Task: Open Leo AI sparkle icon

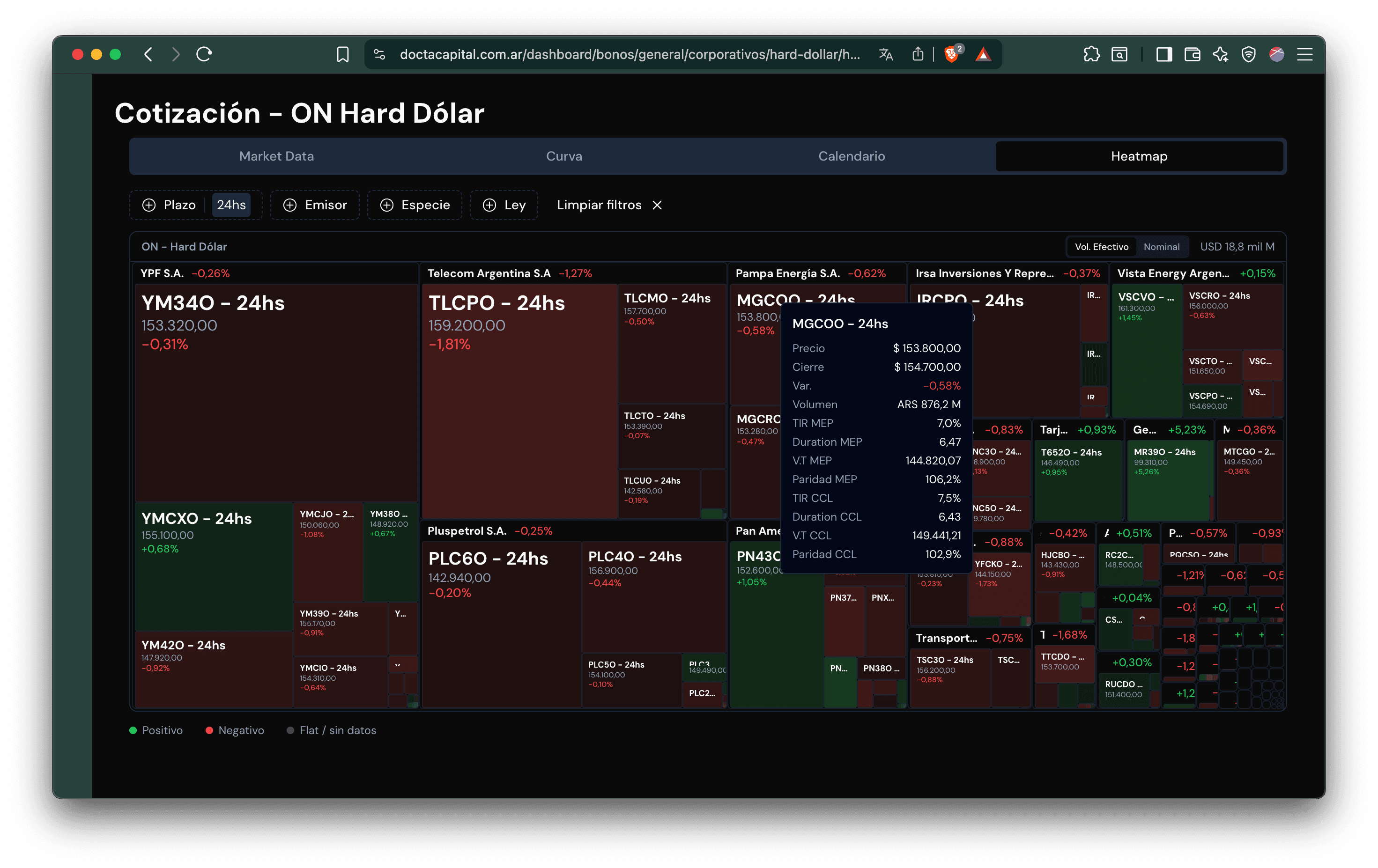Action: (x=1220, y=54)
